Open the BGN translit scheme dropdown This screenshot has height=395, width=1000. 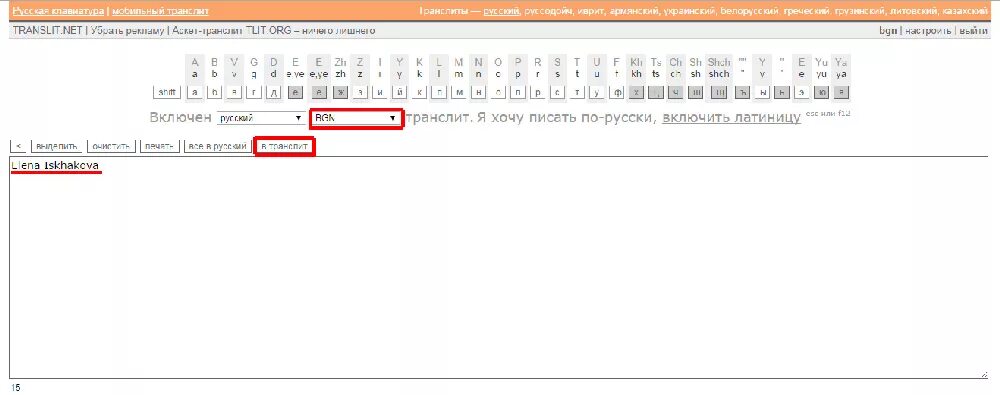(x=356, y=119)
